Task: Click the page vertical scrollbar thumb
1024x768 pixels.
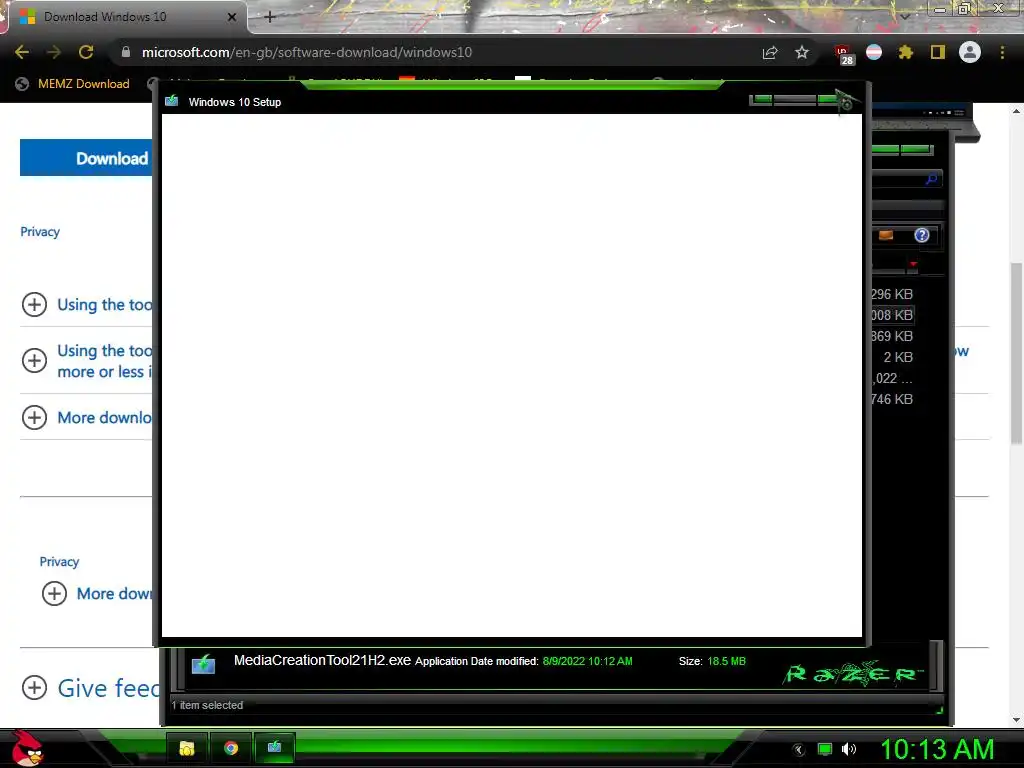Action: [1016, 353]
